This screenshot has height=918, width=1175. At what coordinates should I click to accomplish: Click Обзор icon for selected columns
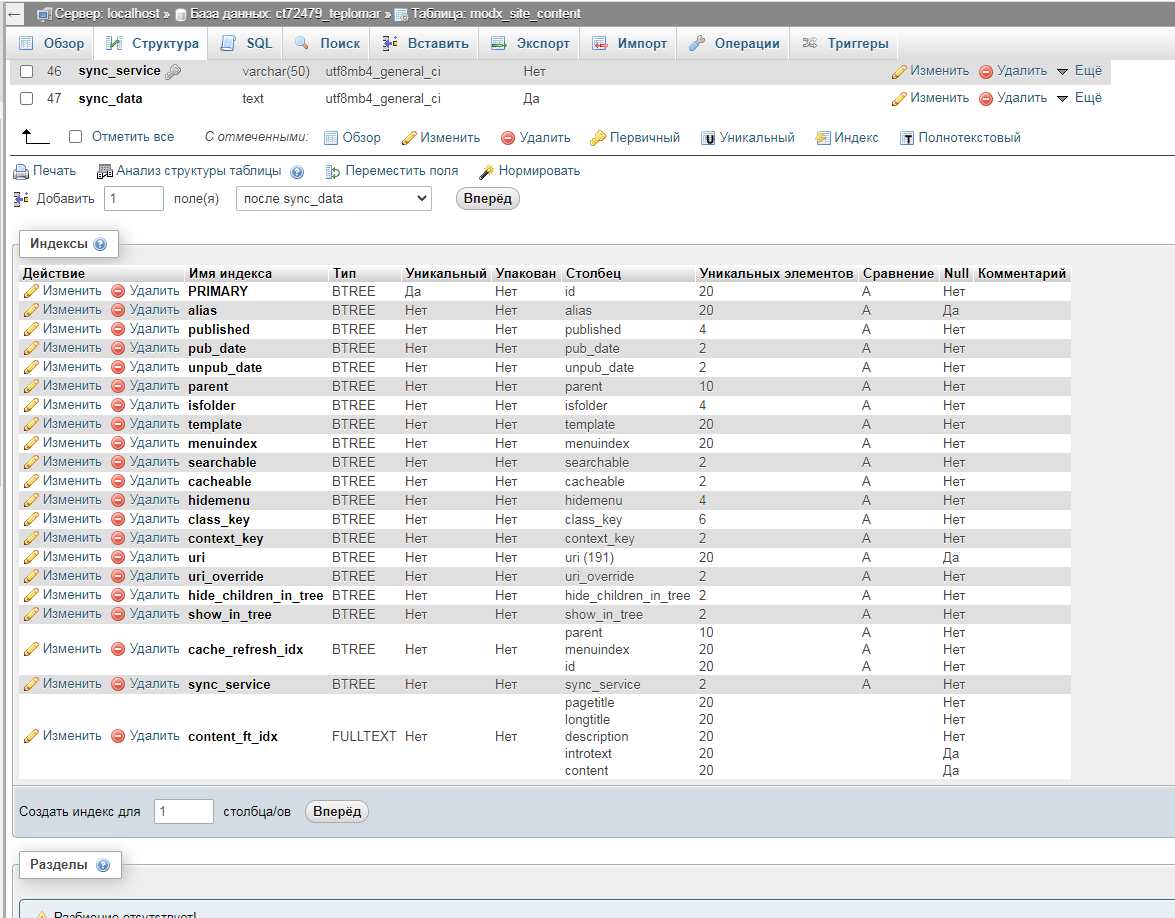coord(330,138)
